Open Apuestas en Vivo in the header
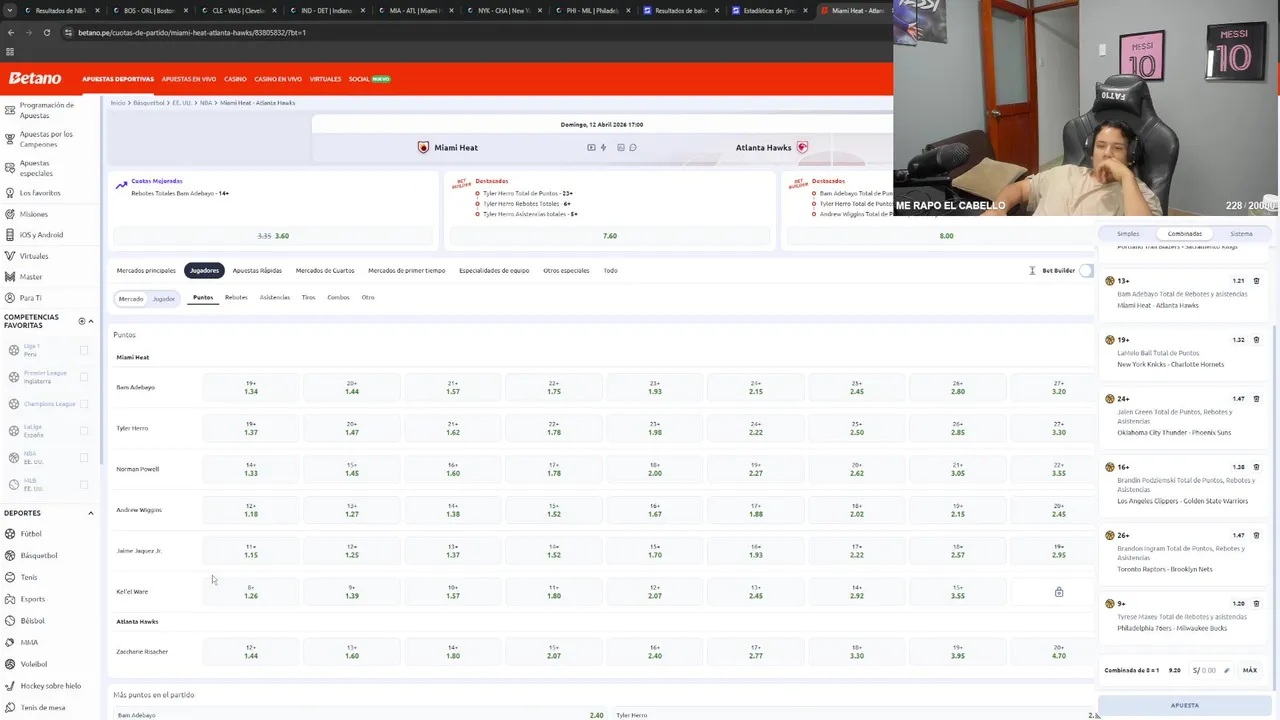The image size is (1280, 720). coord(189,79)
